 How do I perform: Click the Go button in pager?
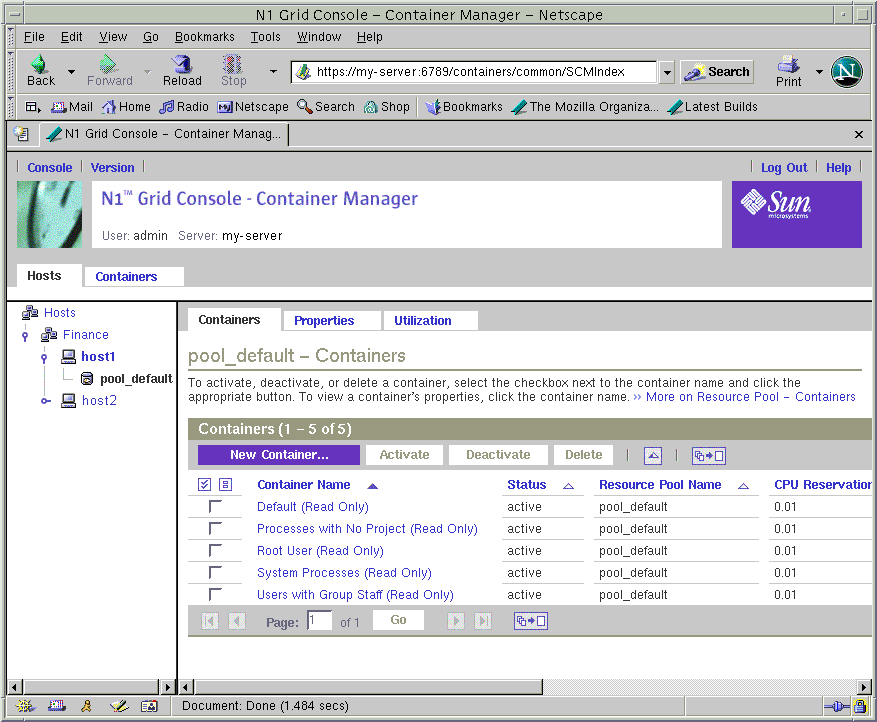398,620
